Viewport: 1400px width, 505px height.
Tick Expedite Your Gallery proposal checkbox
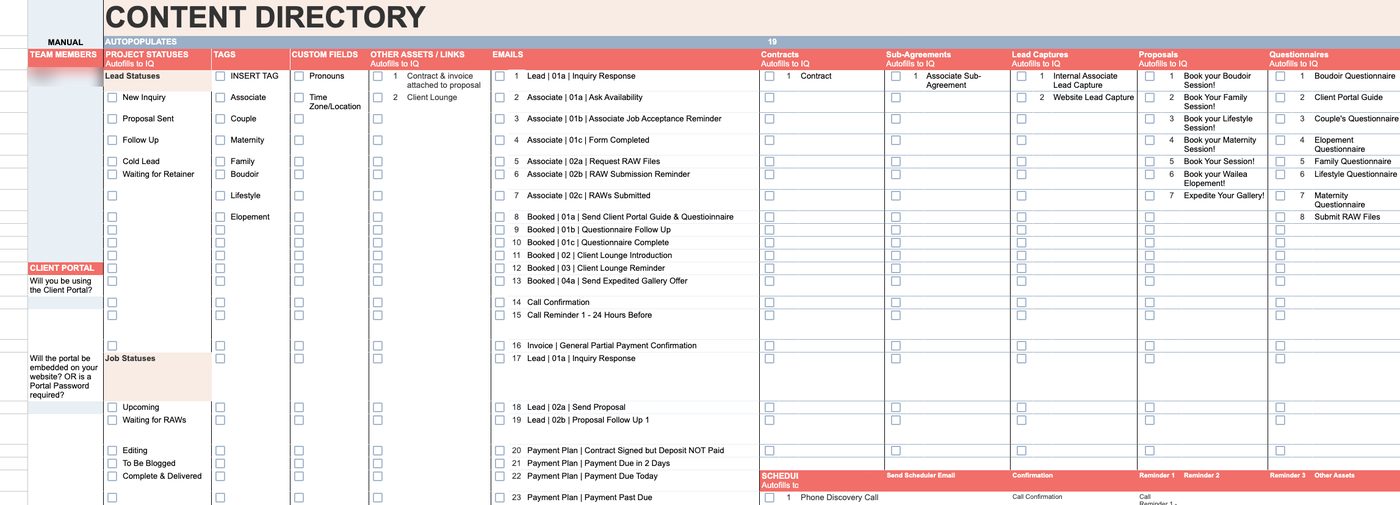pos(1150,196)
